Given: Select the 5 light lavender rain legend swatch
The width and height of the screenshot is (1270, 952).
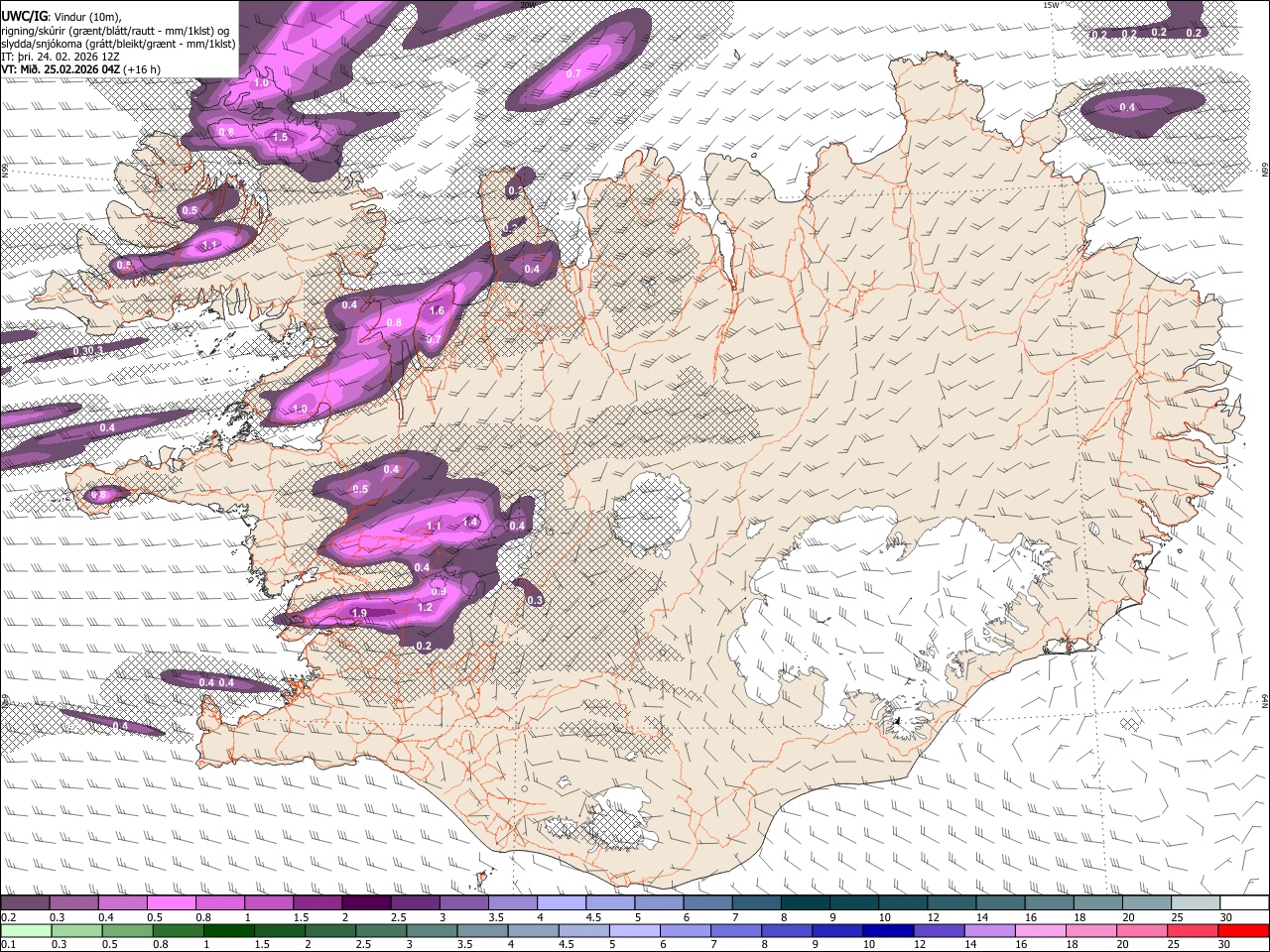Looking at the screenshot, I should [x=636, y=931].
